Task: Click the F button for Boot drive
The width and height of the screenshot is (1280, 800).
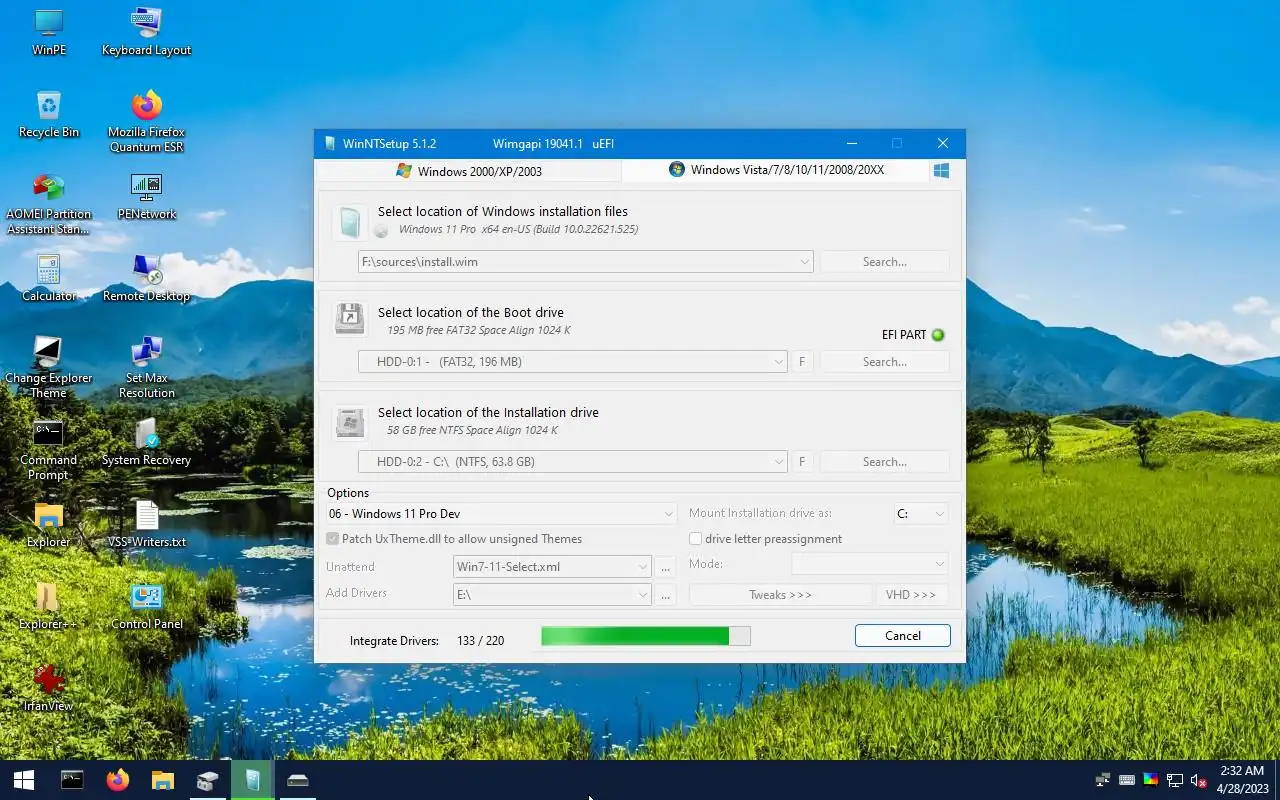Action: [801, 362]
